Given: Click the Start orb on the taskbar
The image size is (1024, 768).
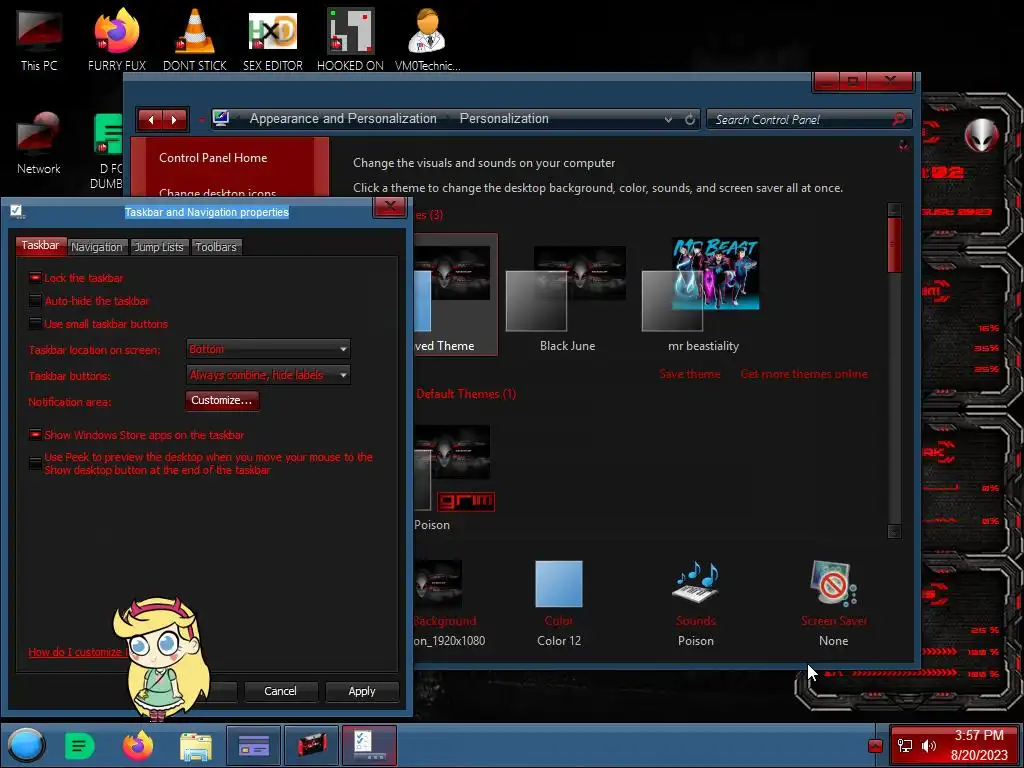Looking at the screenshot, I should pos(26,745).
